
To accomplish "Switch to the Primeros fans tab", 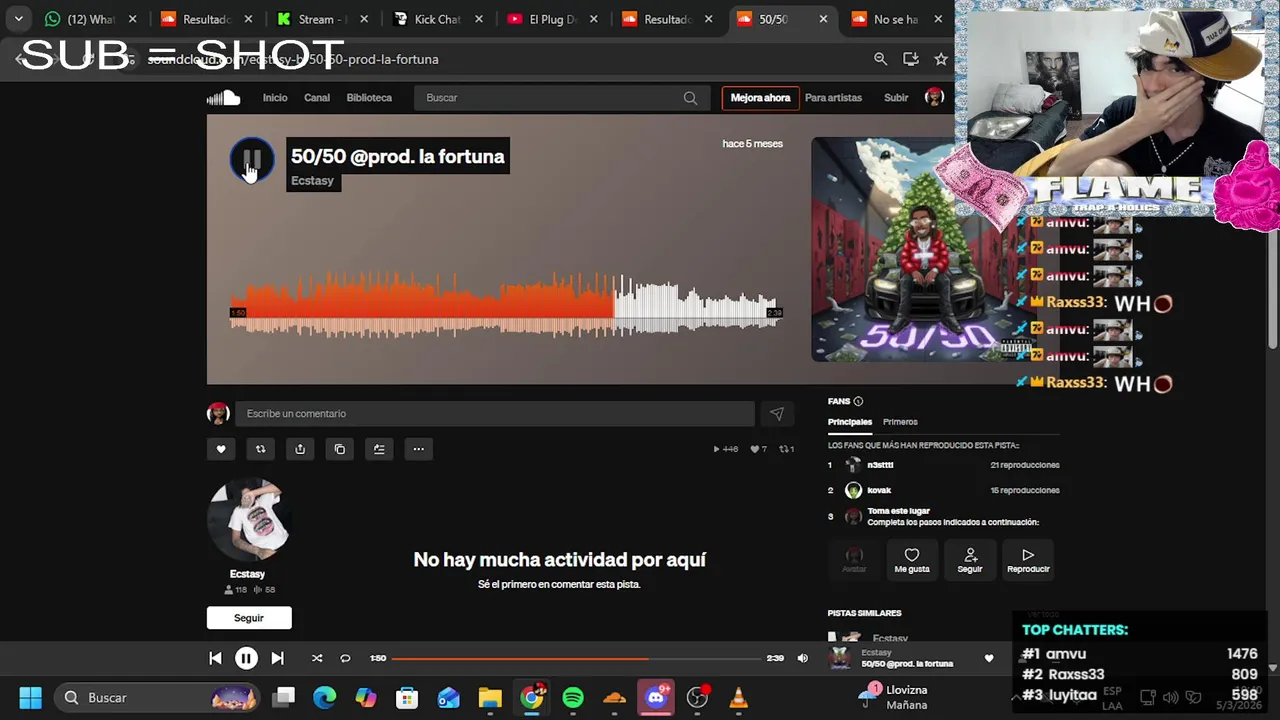I will [x=900, y=422].
